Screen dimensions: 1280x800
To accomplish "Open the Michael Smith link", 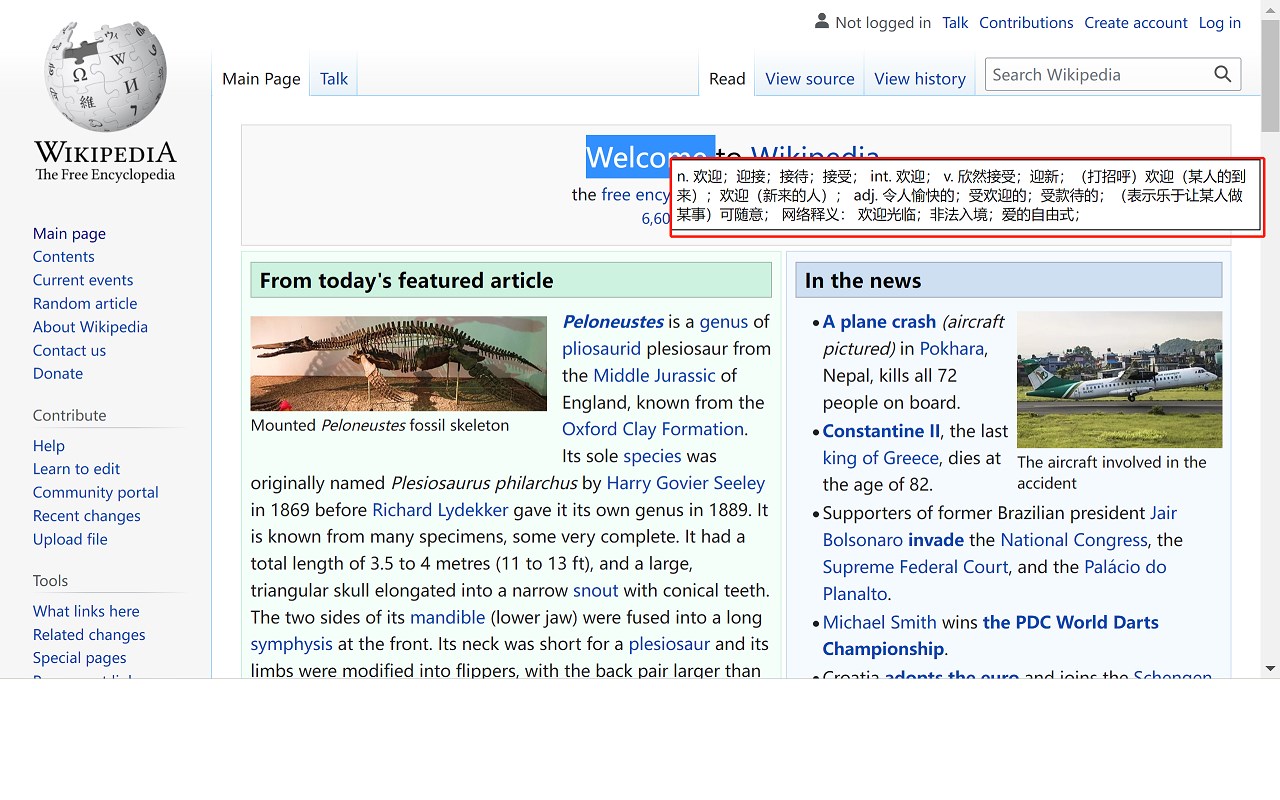I will (x=880, y=621).
